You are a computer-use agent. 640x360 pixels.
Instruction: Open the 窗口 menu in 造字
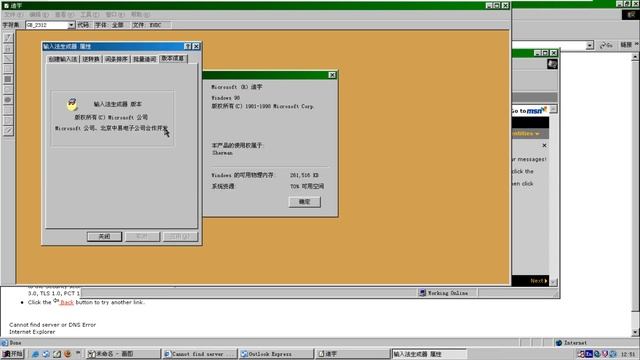(x=115, y=15)
